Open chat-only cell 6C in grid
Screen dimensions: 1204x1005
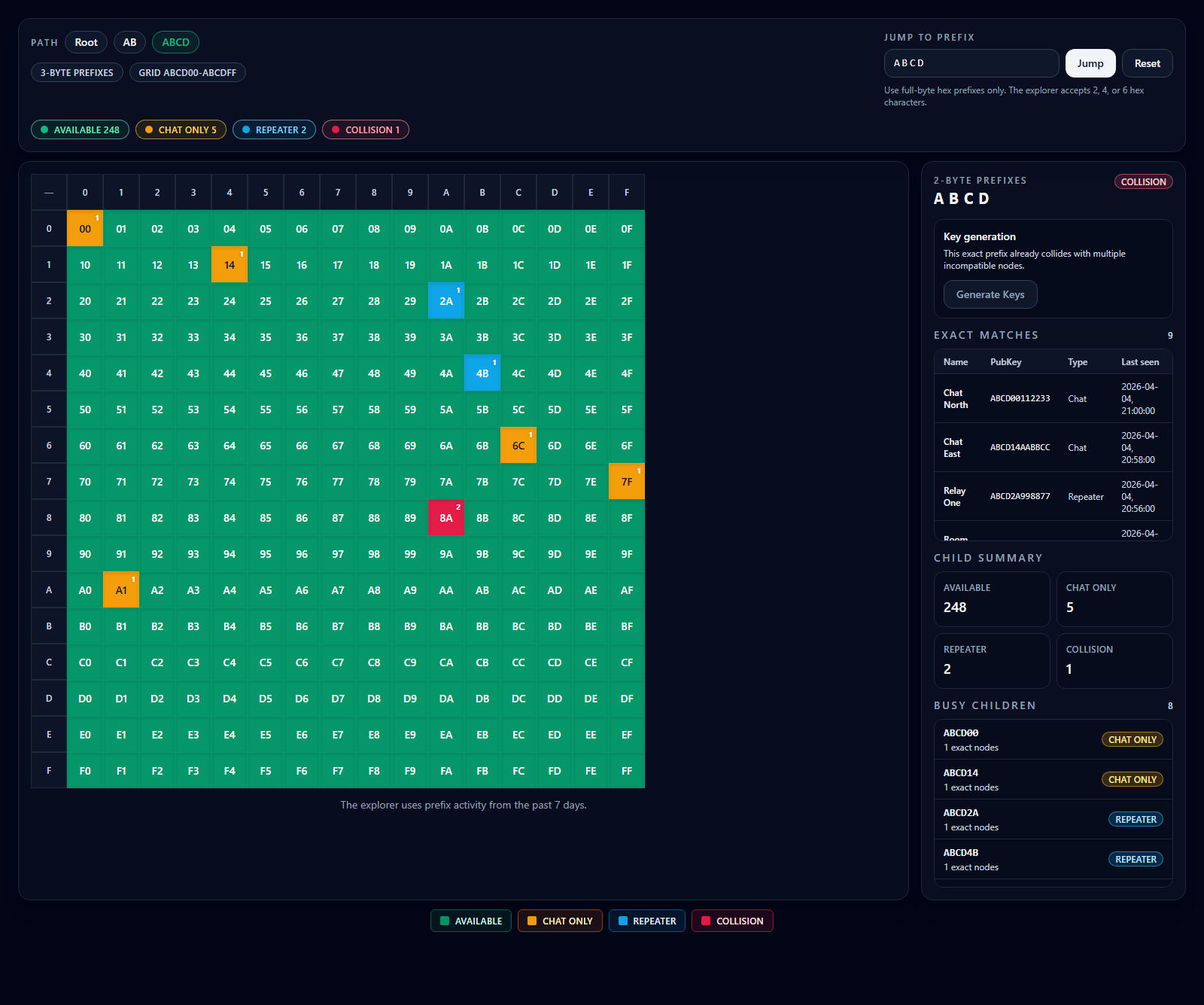click(x=518, y=446)
